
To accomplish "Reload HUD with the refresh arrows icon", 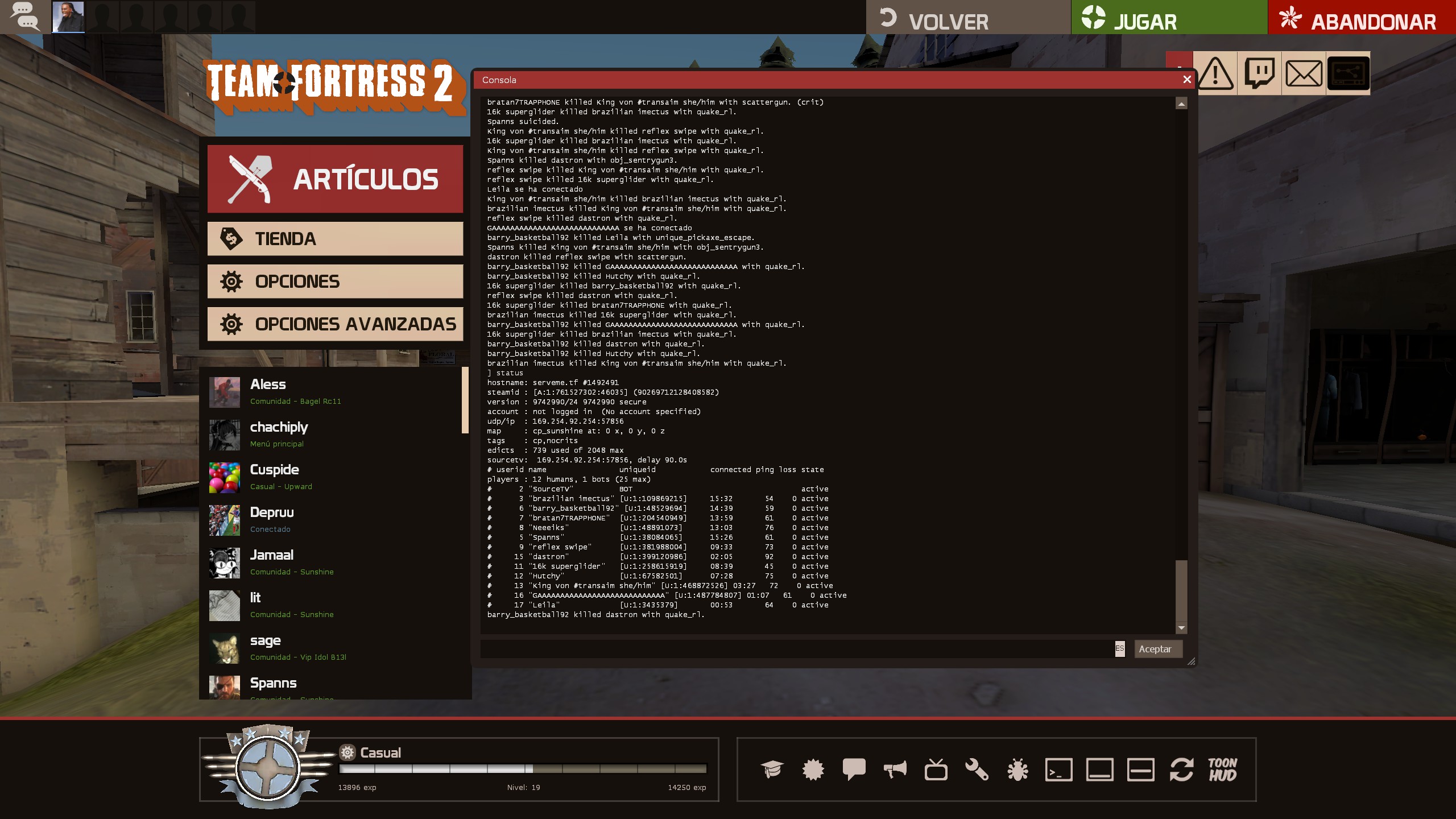I will (1181, 770).
